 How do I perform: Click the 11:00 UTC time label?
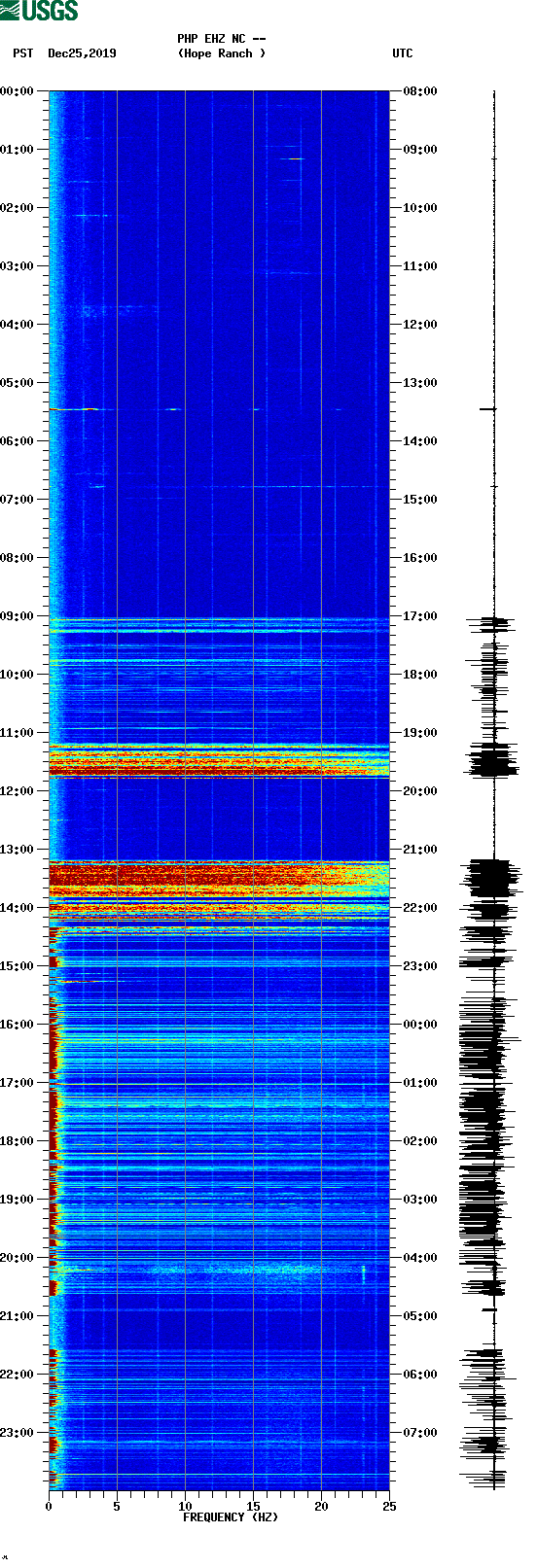[420, 266]
